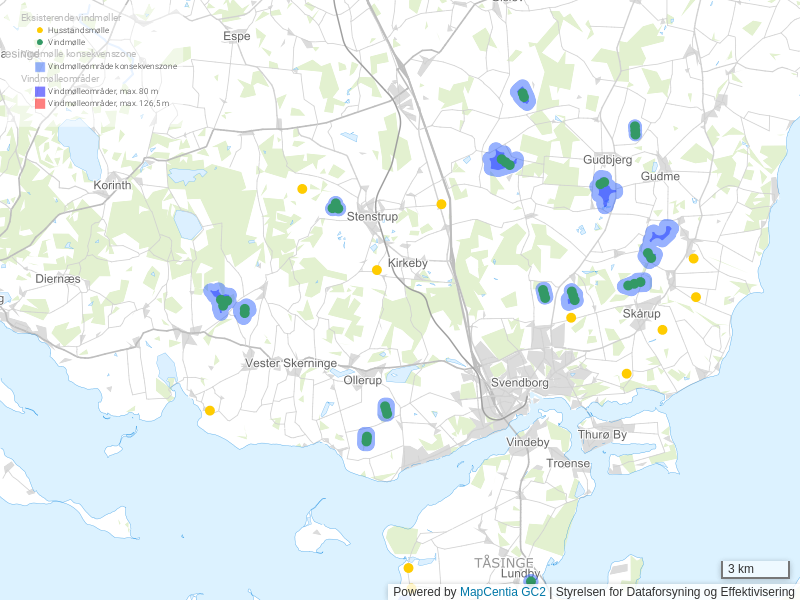Click the yellow turbine marker on Tåsinge

point(408,568)
